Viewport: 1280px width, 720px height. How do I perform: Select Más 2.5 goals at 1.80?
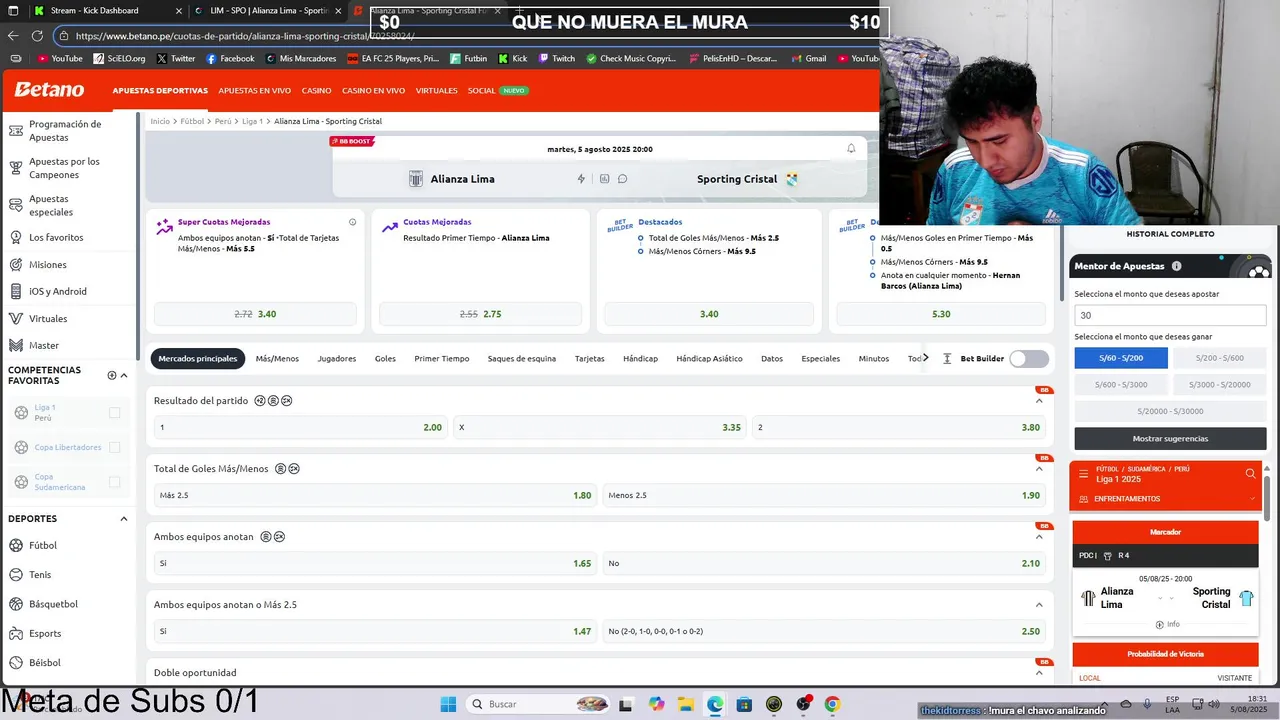click(x=375, y=495)
